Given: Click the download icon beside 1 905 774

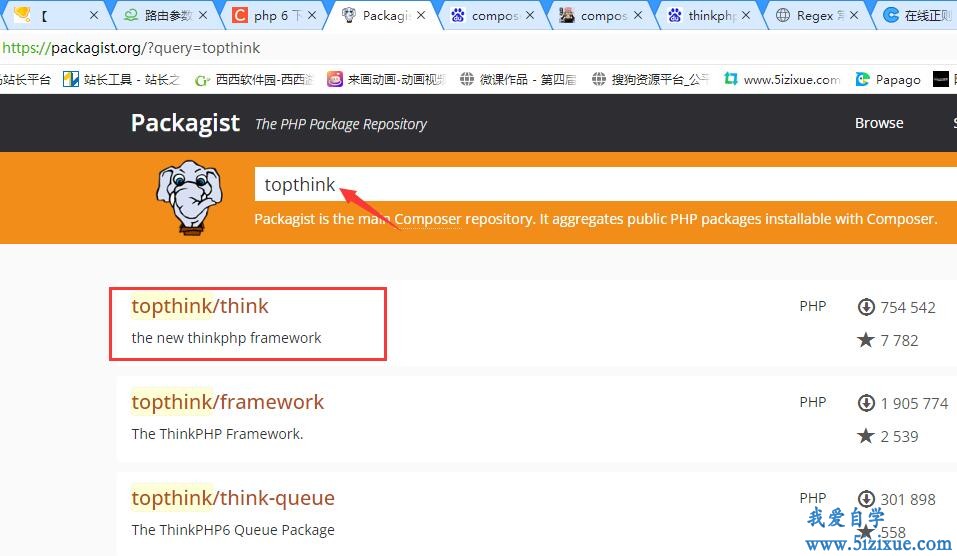Looking at the screenshot, I should coord(866,403).
